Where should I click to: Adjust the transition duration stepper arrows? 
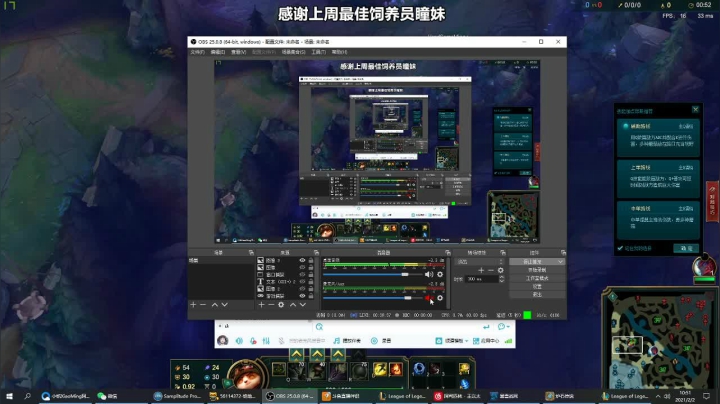pyautogui.click(x=501, y=279)
